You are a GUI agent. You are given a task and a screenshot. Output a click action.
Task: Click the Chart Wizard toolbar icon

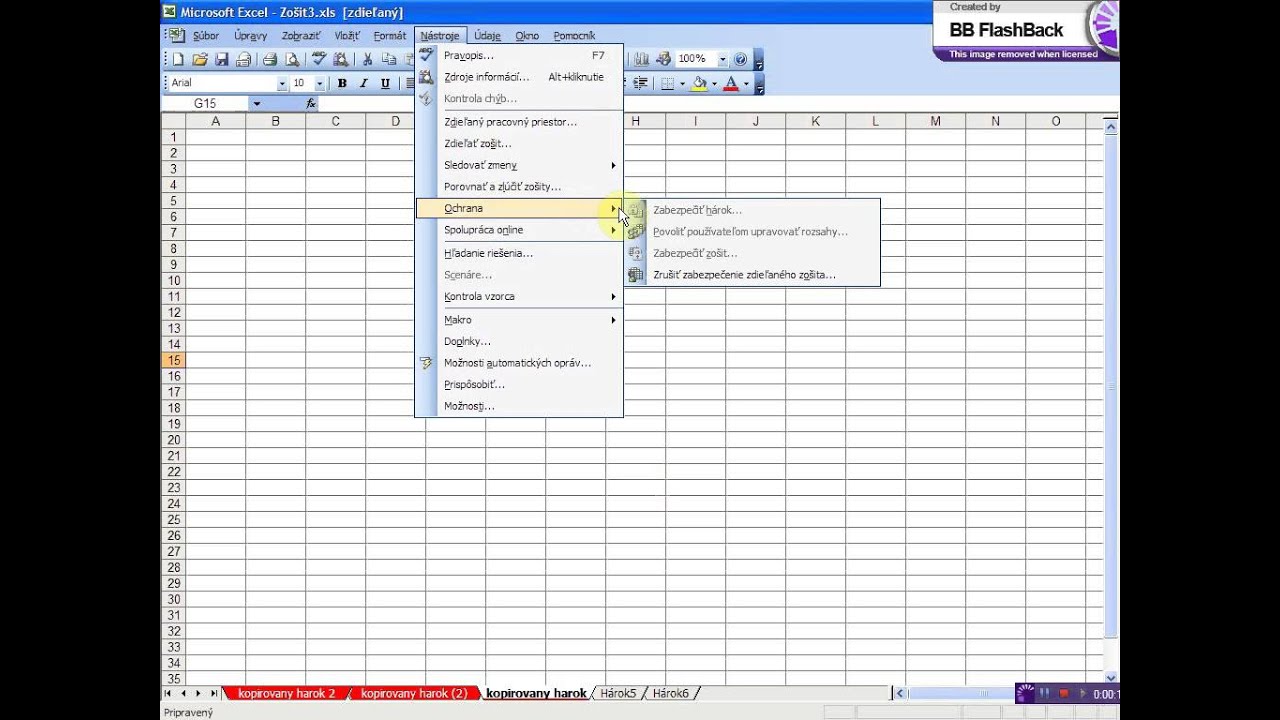tap(641, 59)
